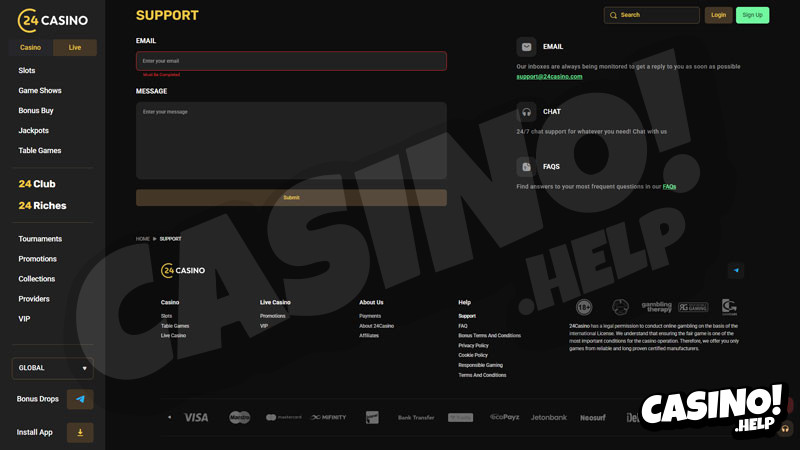Screen dimensions: 800x450
Task: Open the 24 Riches page
Action: point(42,206)
